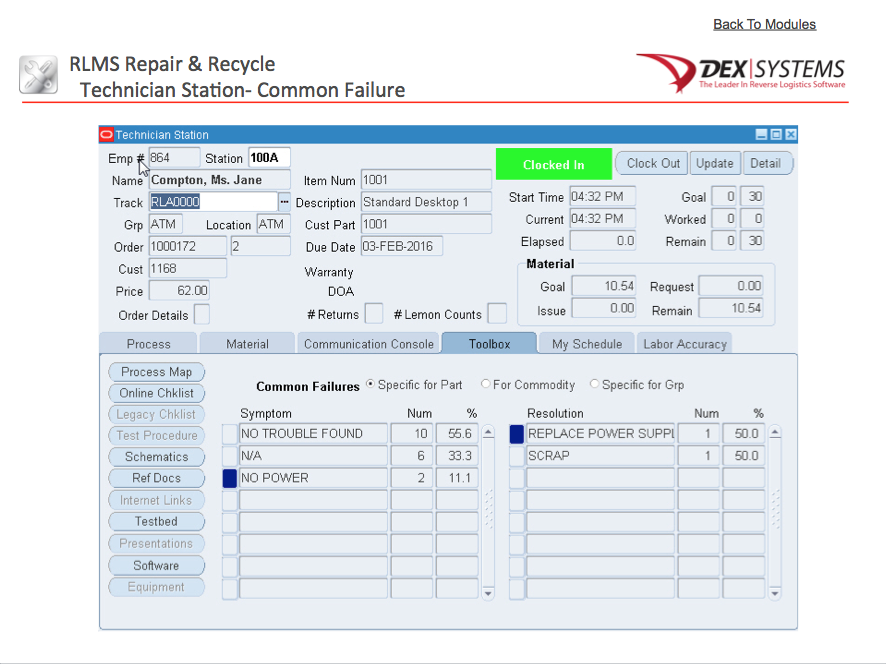
Task: Switch to the Communication Console tab
Action: 368,343
